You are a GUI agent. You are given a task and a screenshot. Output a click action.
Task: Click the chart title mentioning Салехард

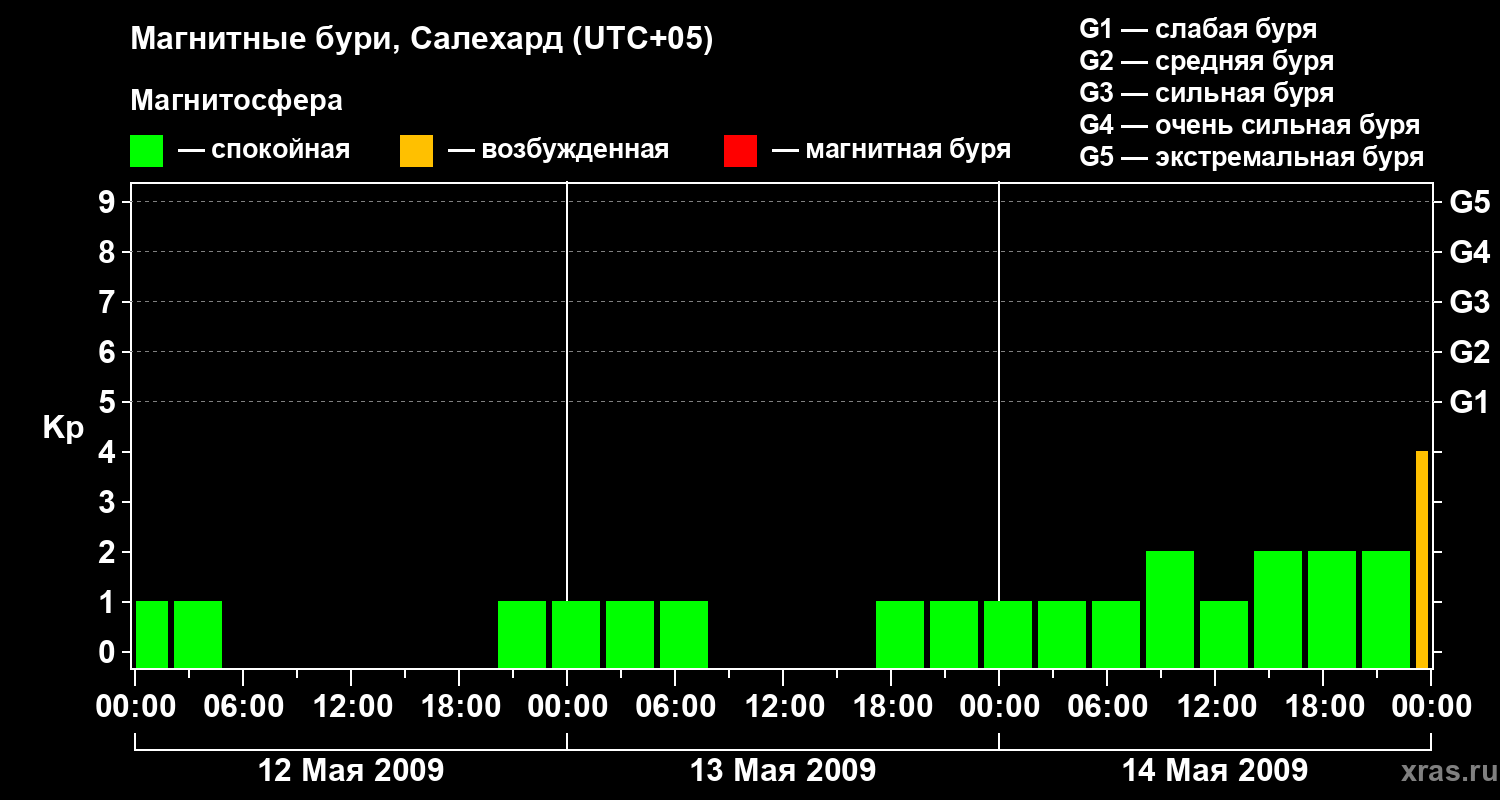point(421,39)
